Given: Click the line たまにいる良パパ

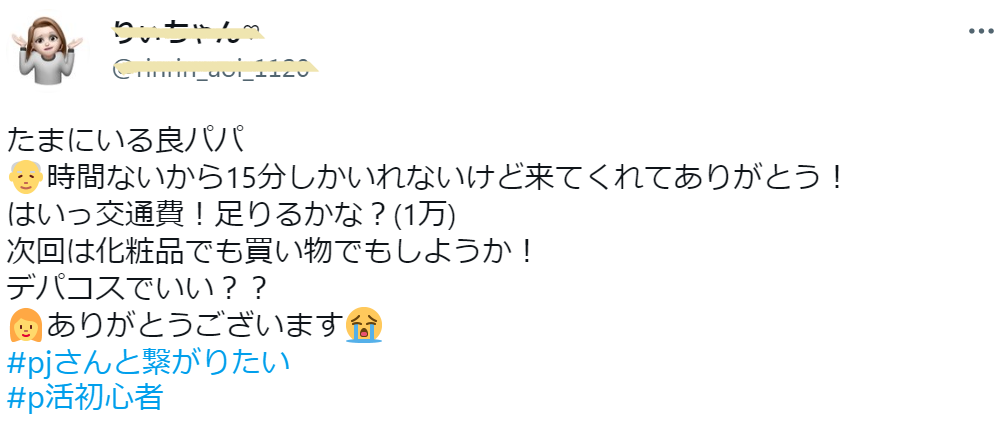Looking at the screenshot, I should [x=126, y=140].
